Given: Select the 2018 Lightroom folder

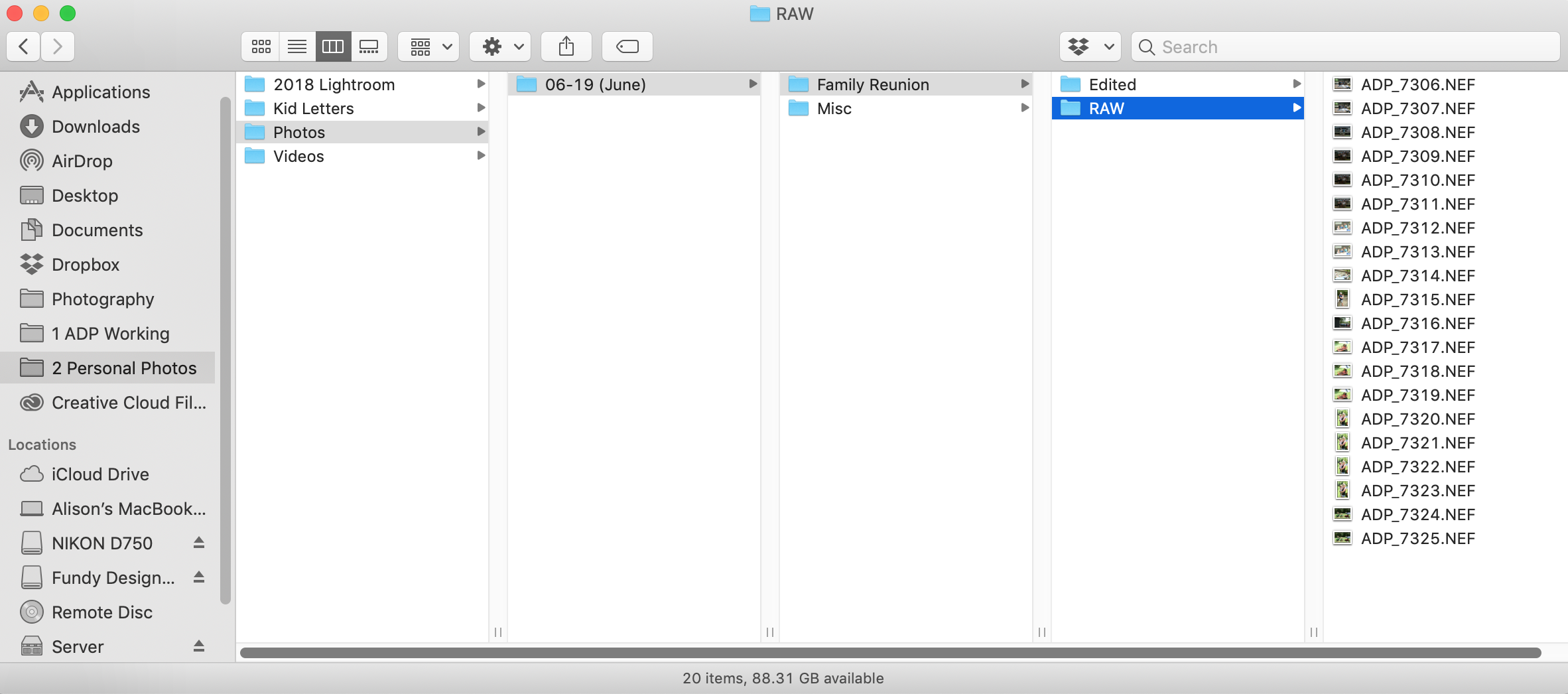Looking at the screenshot, I should click(x=363, y=84).
